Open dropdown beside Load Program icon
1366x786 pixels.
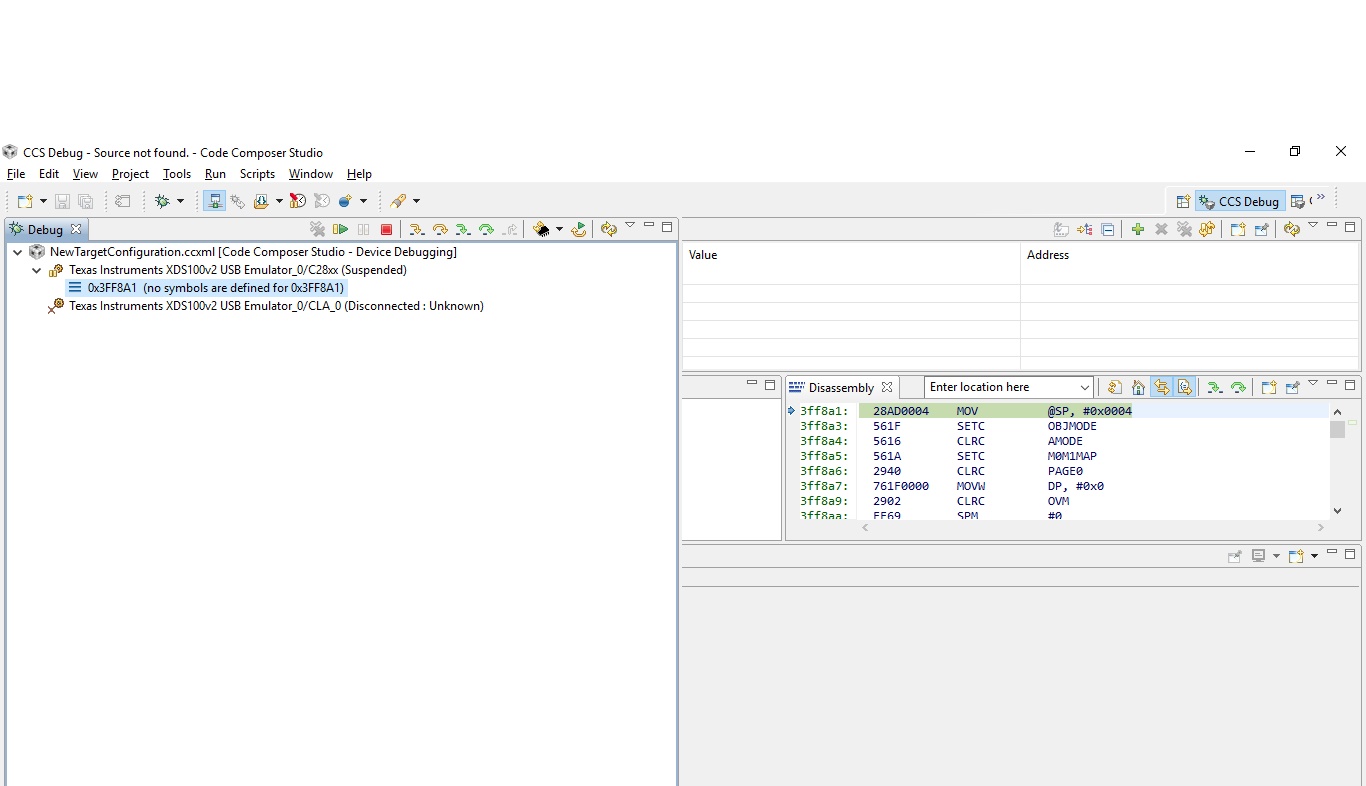278,201
